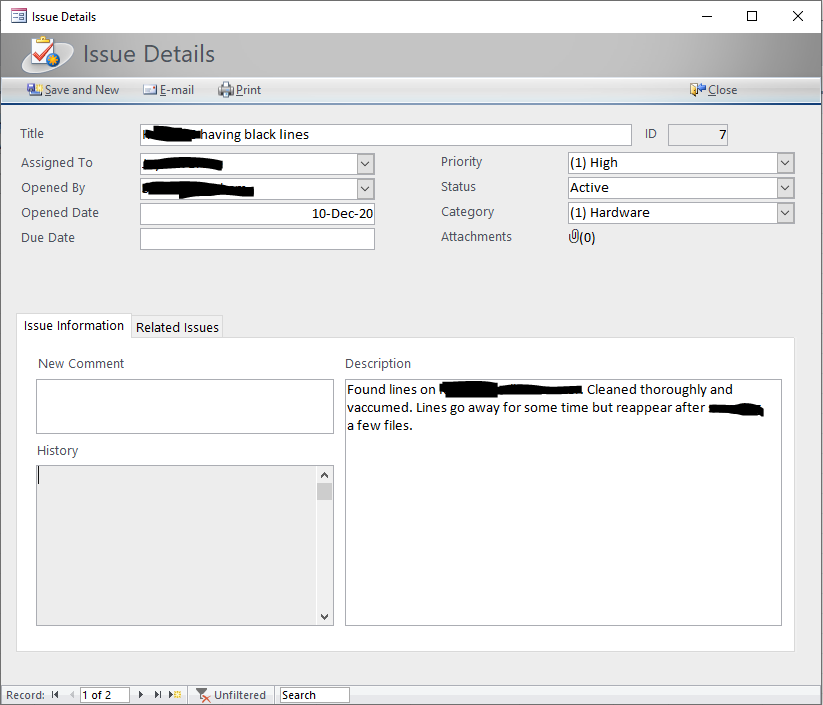Click the empty Due Date field

pyautogui.click(x=257, y=239)
